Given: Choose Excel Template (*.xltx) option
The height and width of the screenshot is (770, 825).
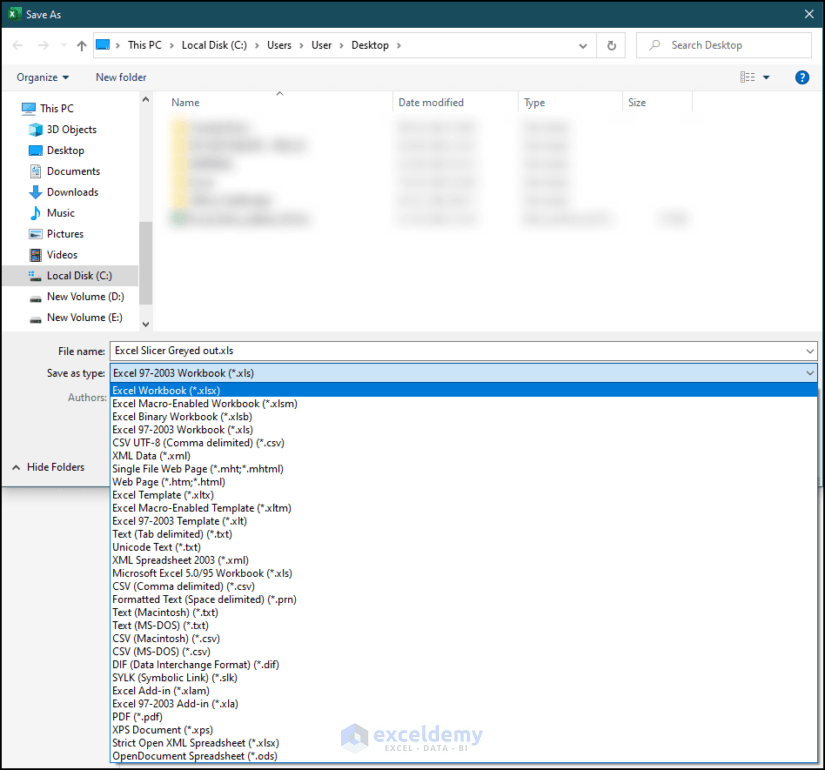Looking at the screenshot, I should coord(464,495).
